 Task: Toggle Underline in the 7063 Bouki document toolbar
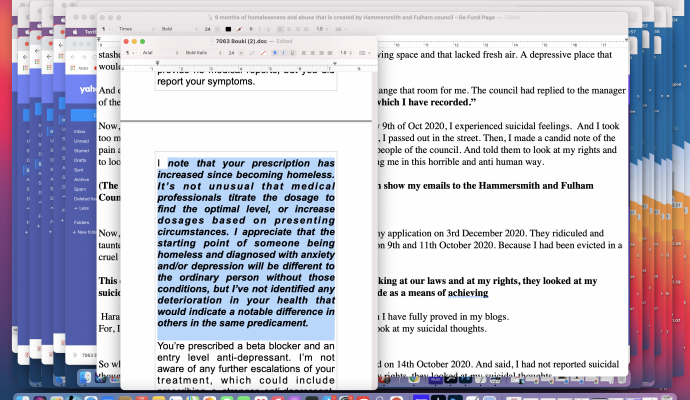point(292,52)
